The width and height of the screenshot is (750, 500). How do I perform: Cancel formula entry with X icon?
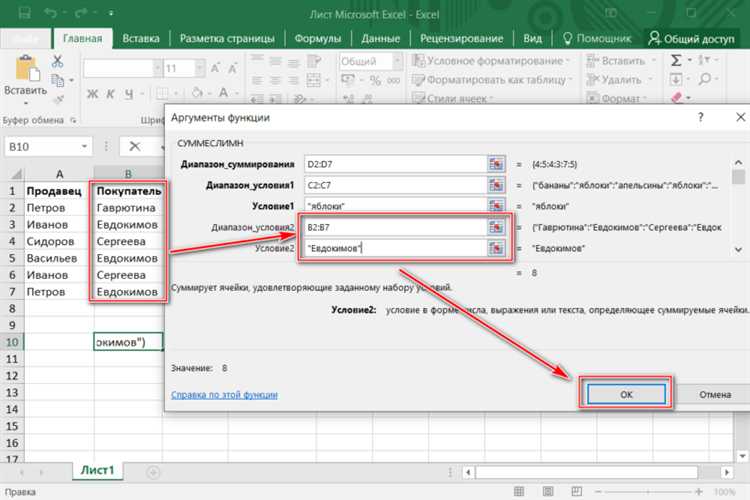tap(135, 146)
